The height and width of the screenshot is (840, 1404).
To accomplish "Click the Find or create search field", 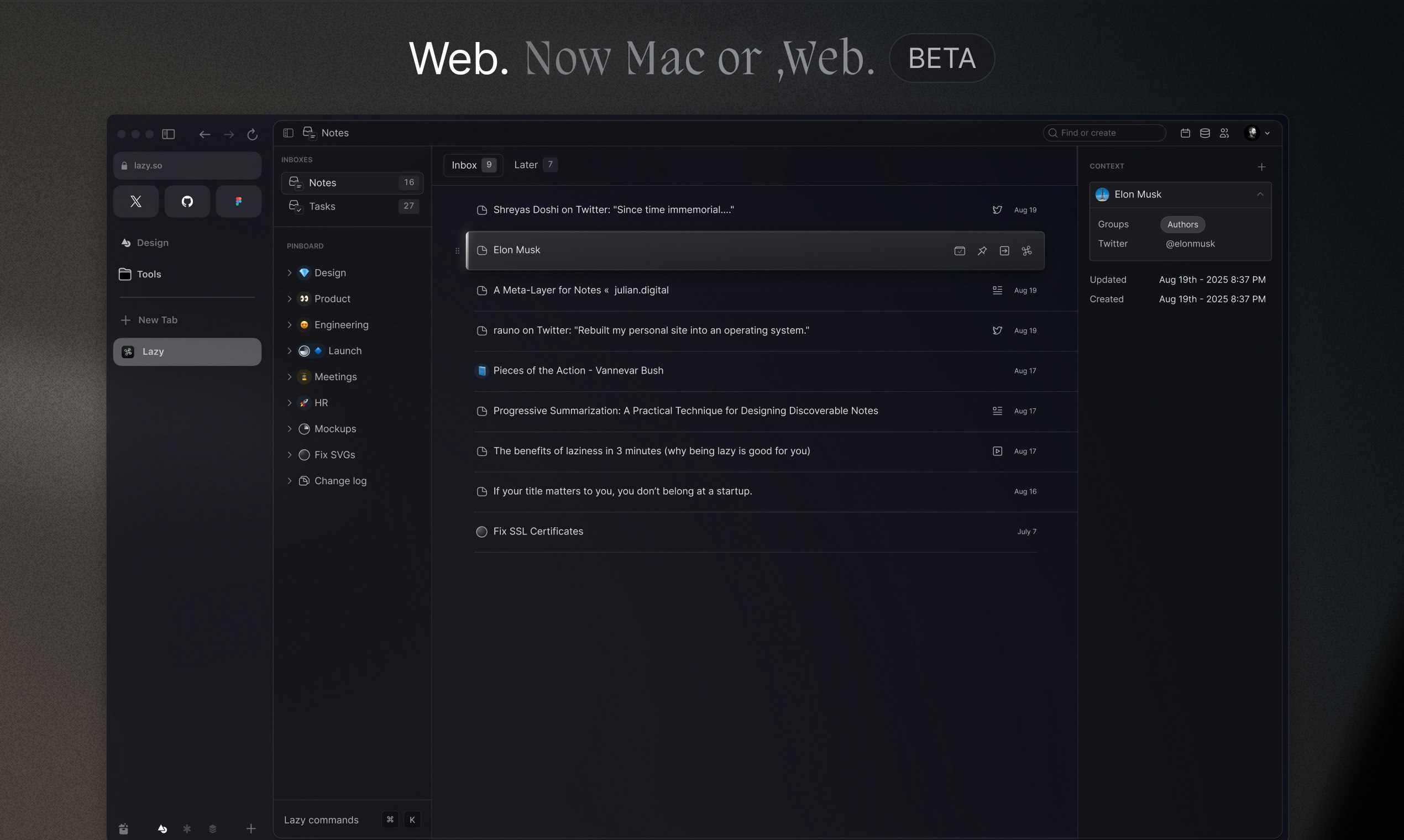I will click(x=1104, y=133).
